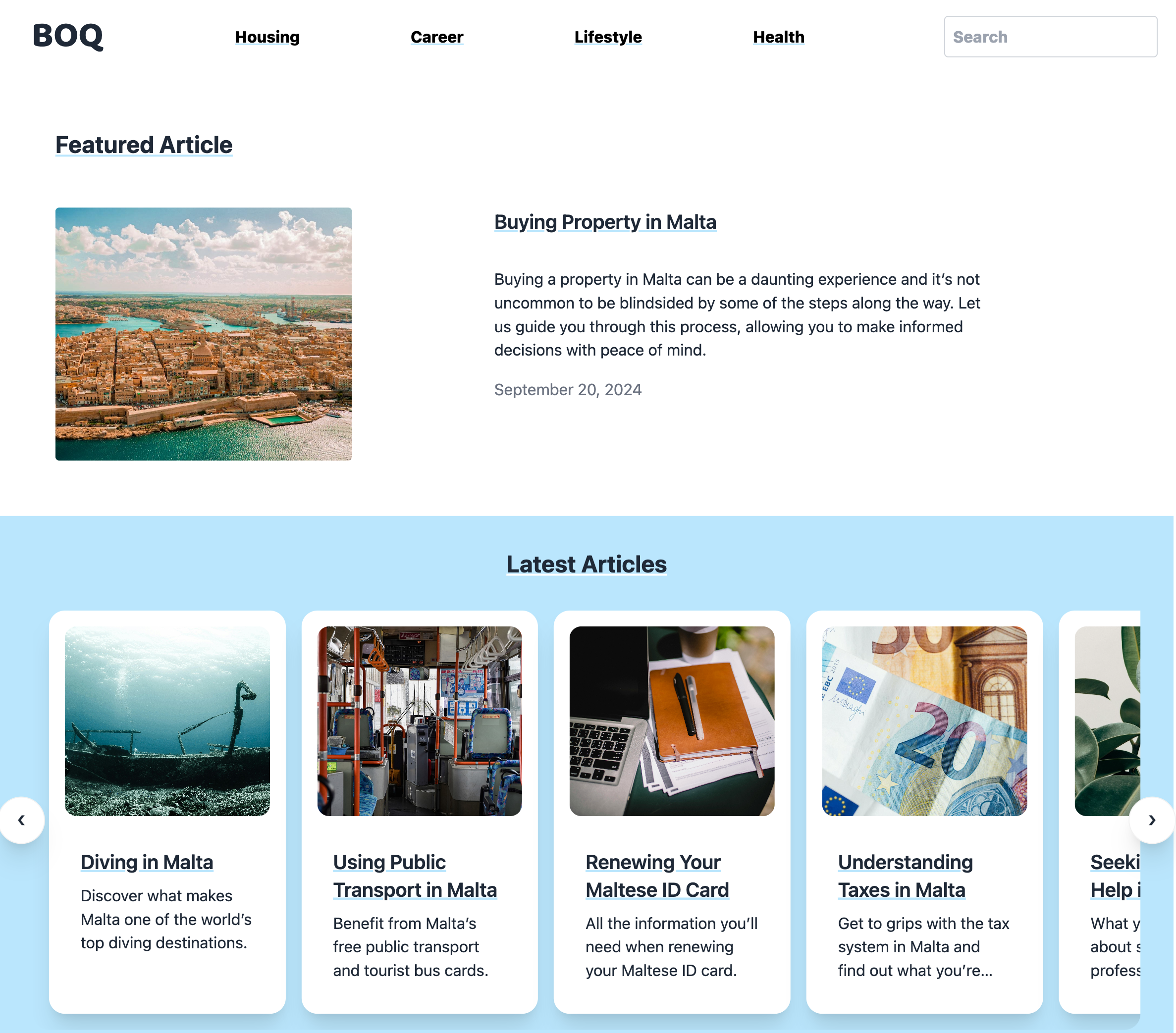Select the Buying Property in Malta link
The image size is (1176, 1033).
pyautogui.click(x=605, y=221)
